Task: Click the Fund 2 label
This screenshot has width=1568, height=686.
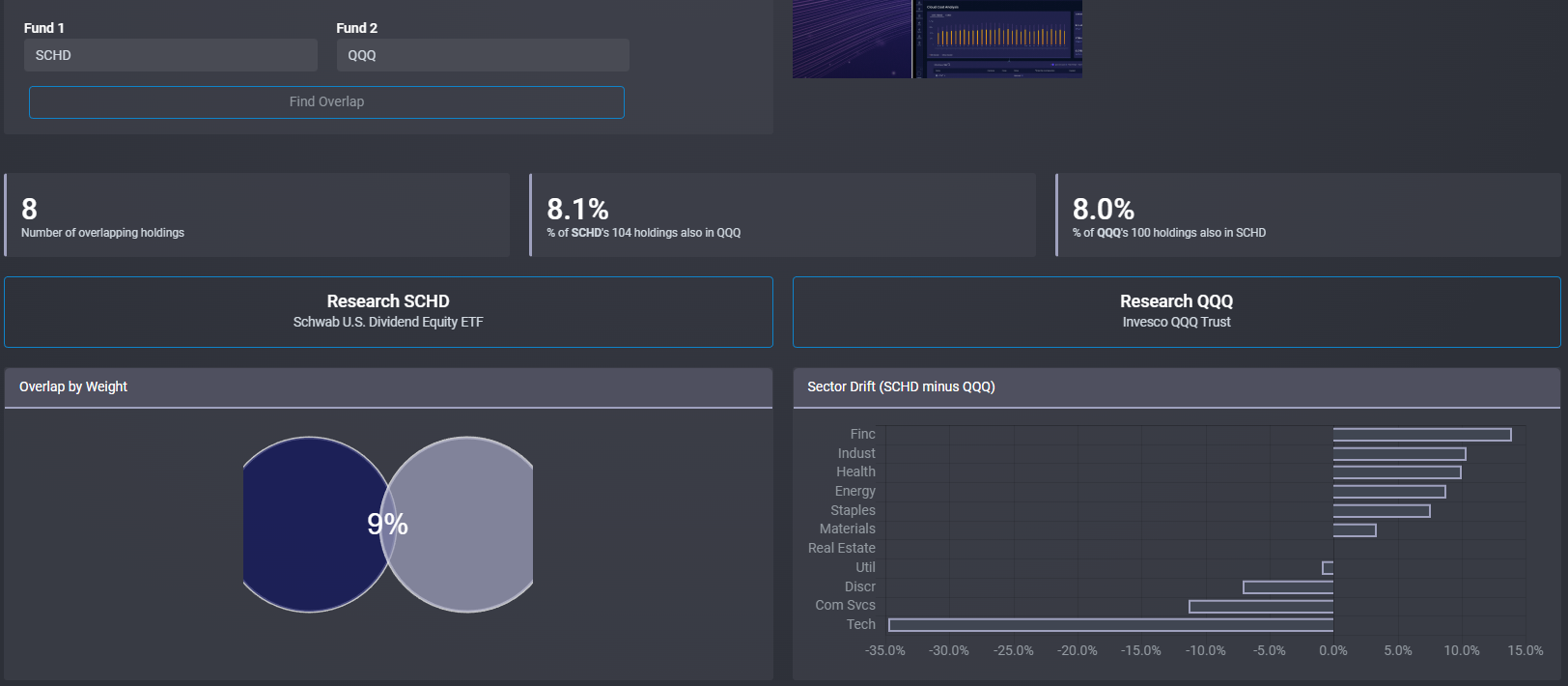Action: click(357, 28)
